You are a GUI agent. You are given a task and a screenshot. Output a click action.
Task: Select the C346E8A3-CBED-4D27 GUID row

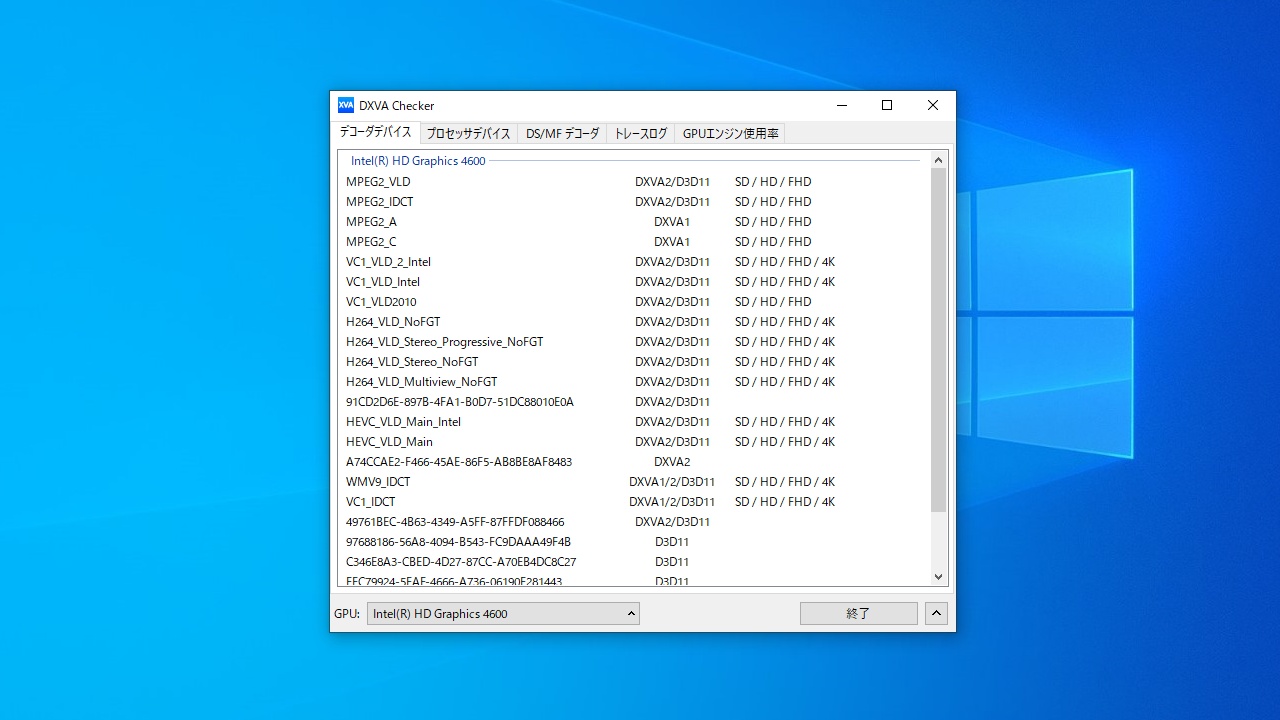(633, 562)
